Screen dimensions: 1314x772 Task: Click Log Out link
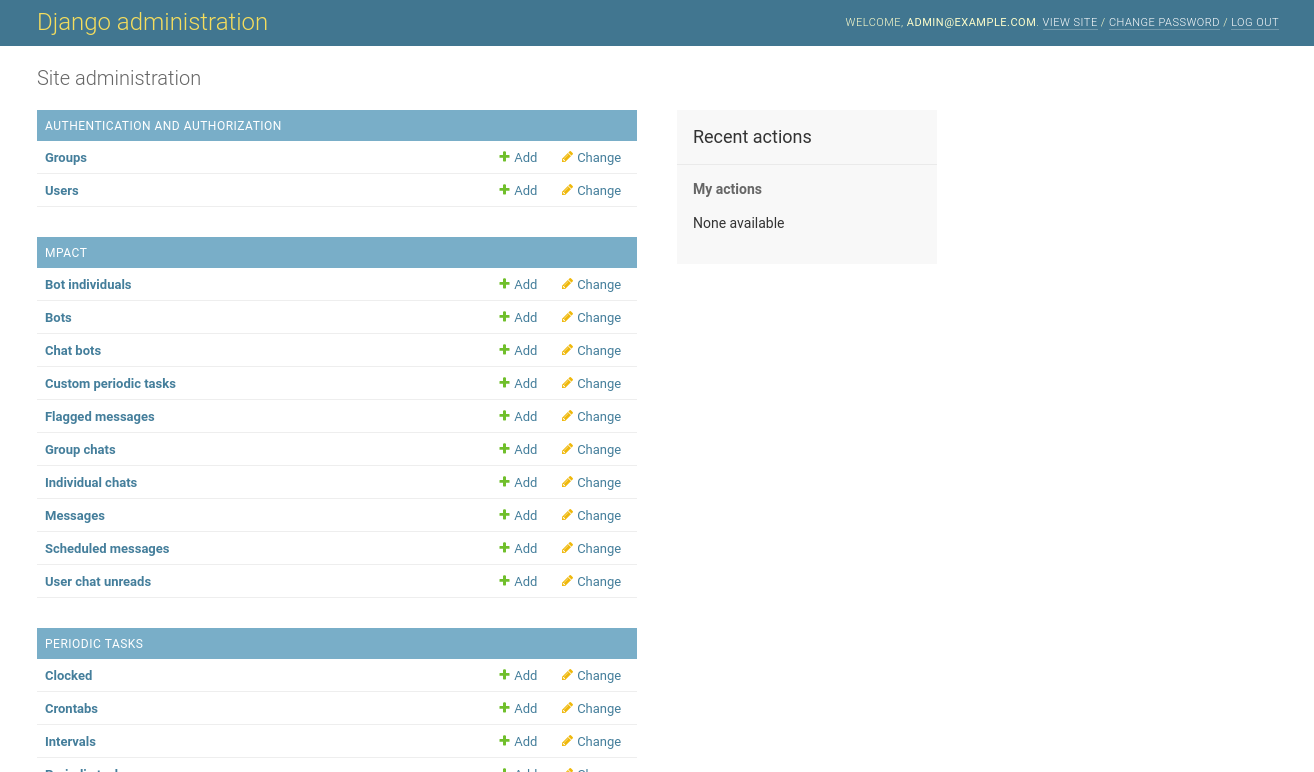(1255, 22)
